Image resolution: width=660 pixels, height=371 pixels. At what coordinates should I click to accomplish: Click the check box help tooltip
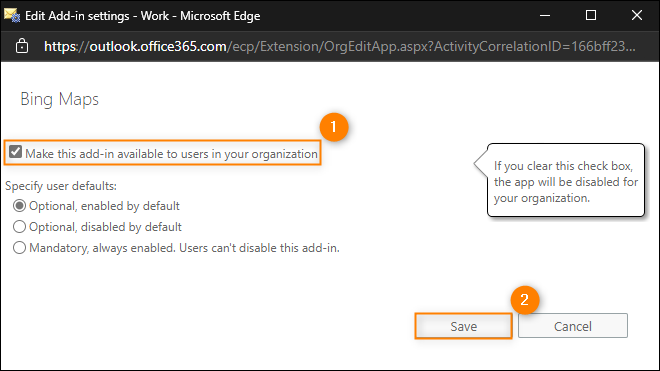pos(566,181)
